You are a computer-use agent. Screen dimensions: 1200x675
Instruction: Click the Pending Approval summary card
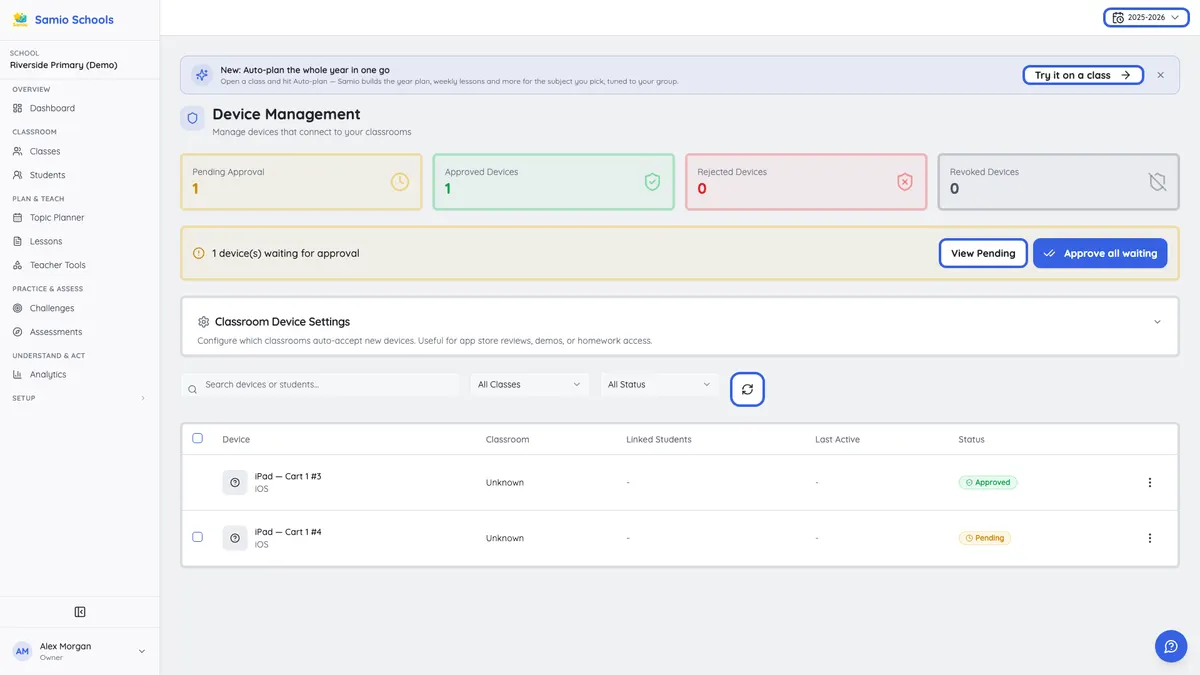click(x=301, y=182)
